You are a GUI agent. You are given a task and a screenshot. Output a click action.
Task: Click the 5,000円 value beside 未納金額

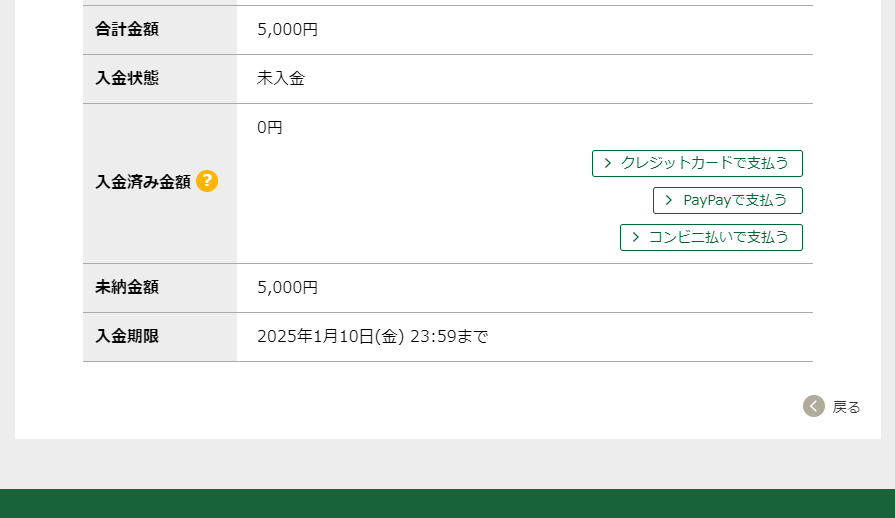pos(287,288)
